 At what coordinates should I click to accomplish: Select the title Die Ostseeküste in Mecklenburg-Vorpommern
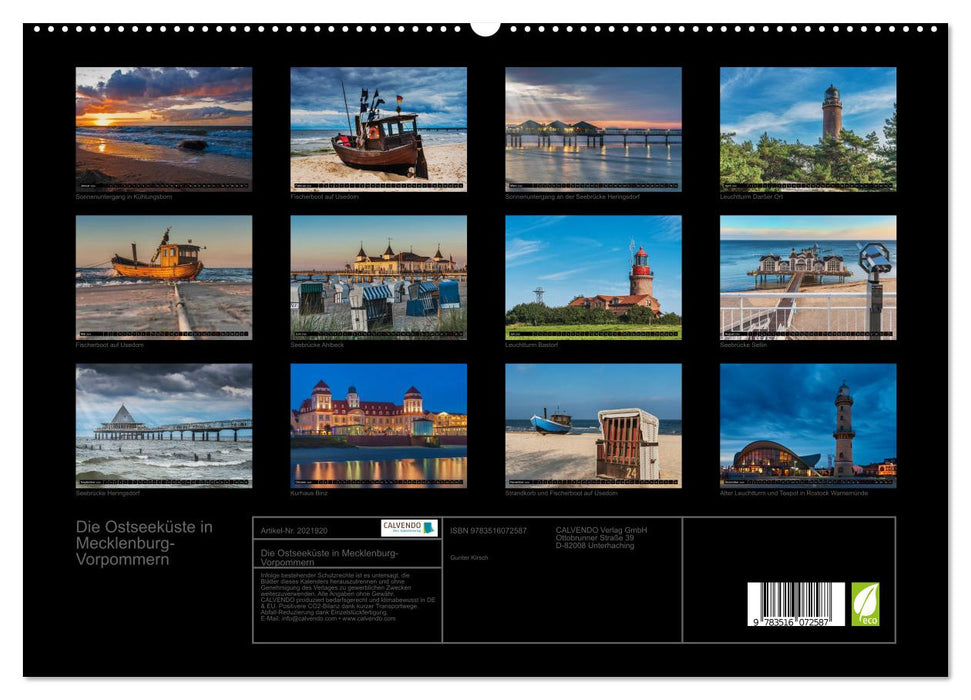[143, 543]
